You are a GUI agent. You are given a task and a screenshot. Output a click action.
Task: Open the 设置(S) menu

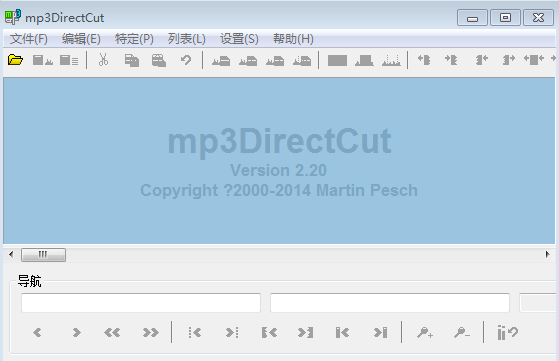(239, 39)
